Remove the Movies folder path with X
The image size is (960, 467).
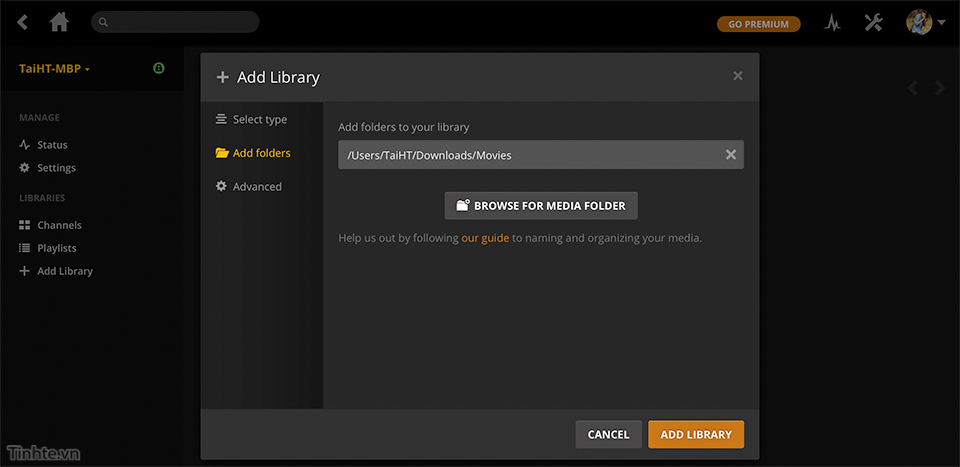point(730,155)
